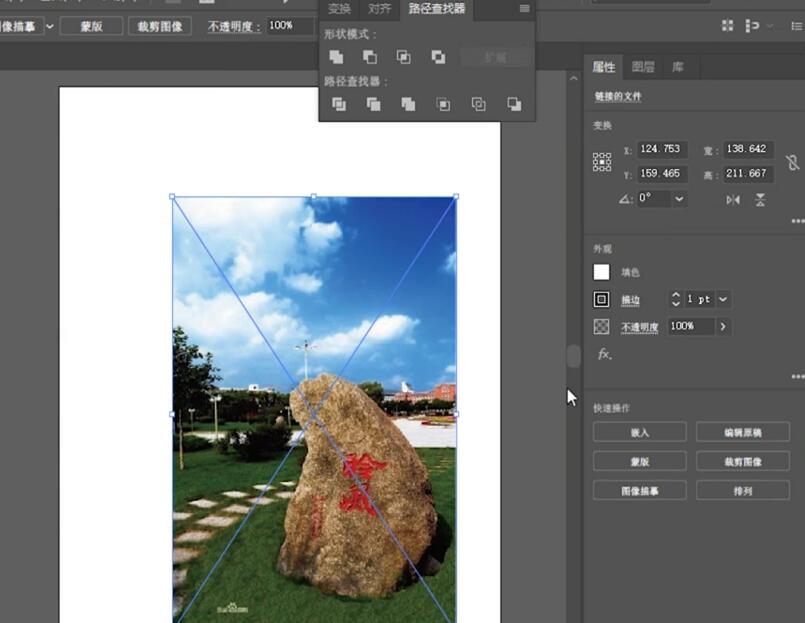Image resolution: width=805 pixels, height=623 pixels.
Task: Click the Minus Front shape mode icon
Action: 370,57
